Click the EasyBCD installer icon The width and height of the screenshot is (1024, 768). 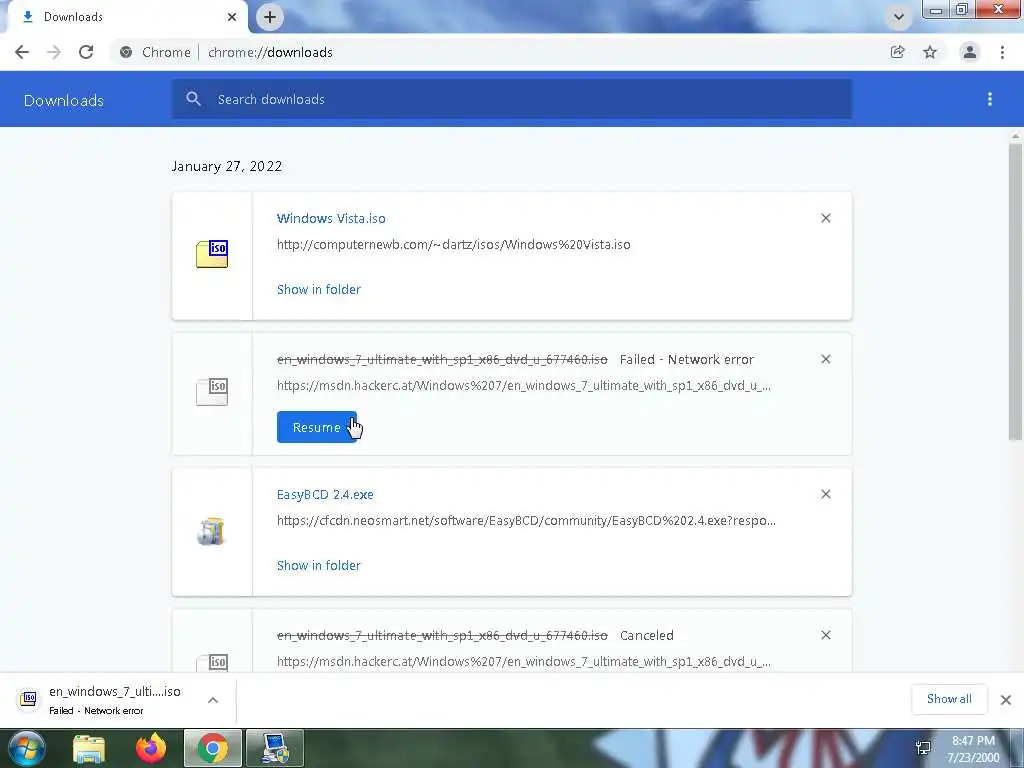click(x=212, y=531)
